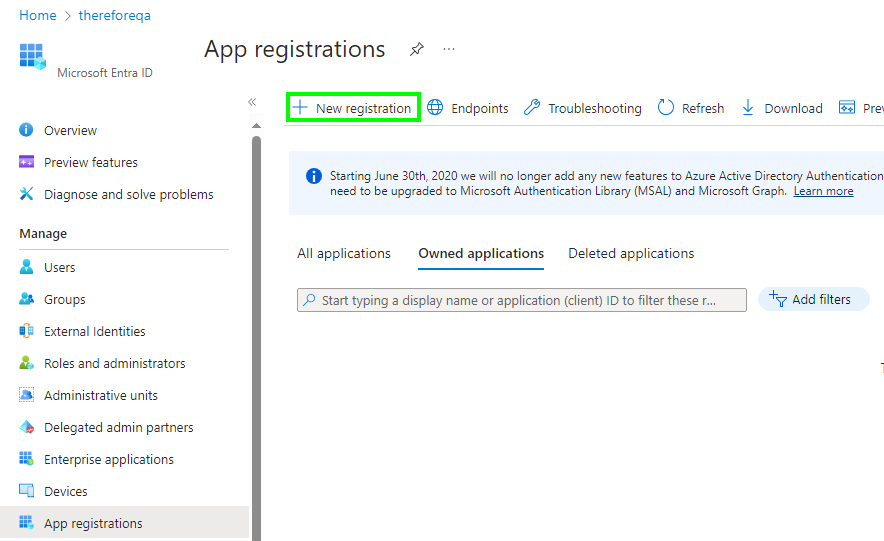The image size is (884, 541).
Task: Collapse the left sidebar with the double chevron
Action: tap(252, 102)
